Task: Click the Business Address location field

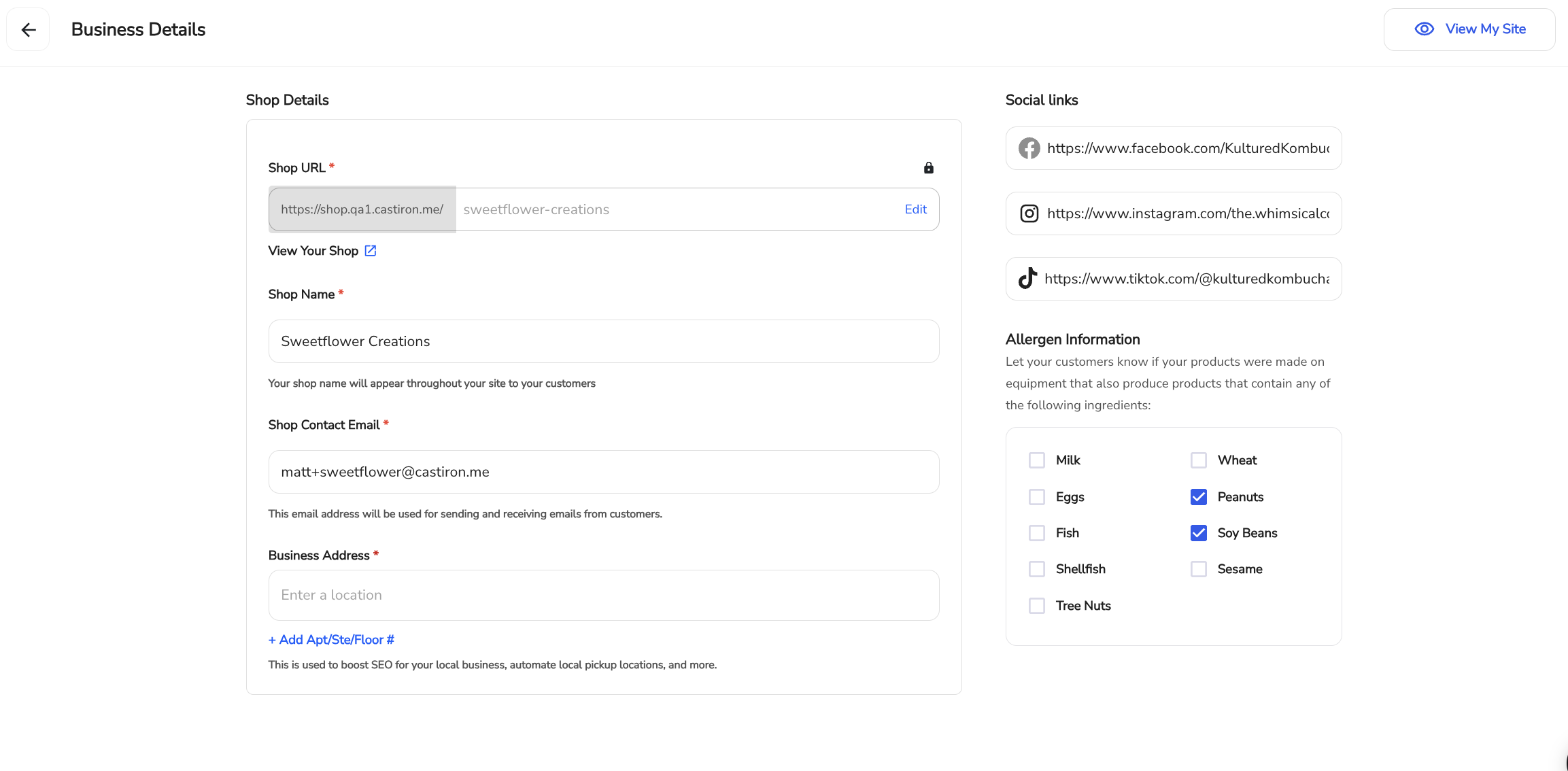Action: [x=604, y=595]
